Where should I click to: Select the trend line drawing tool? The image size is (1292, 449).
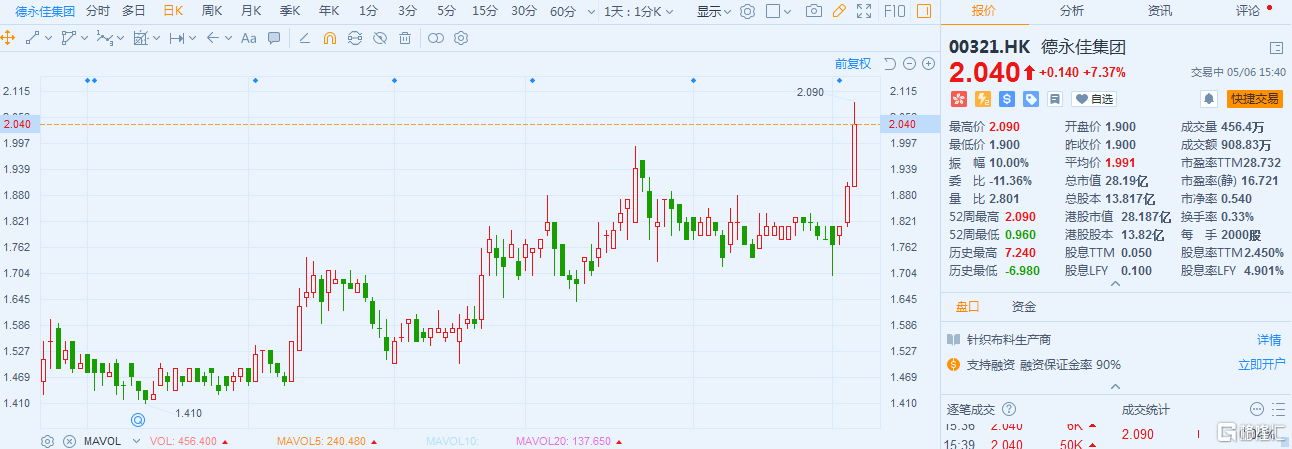tap(32, 38)
